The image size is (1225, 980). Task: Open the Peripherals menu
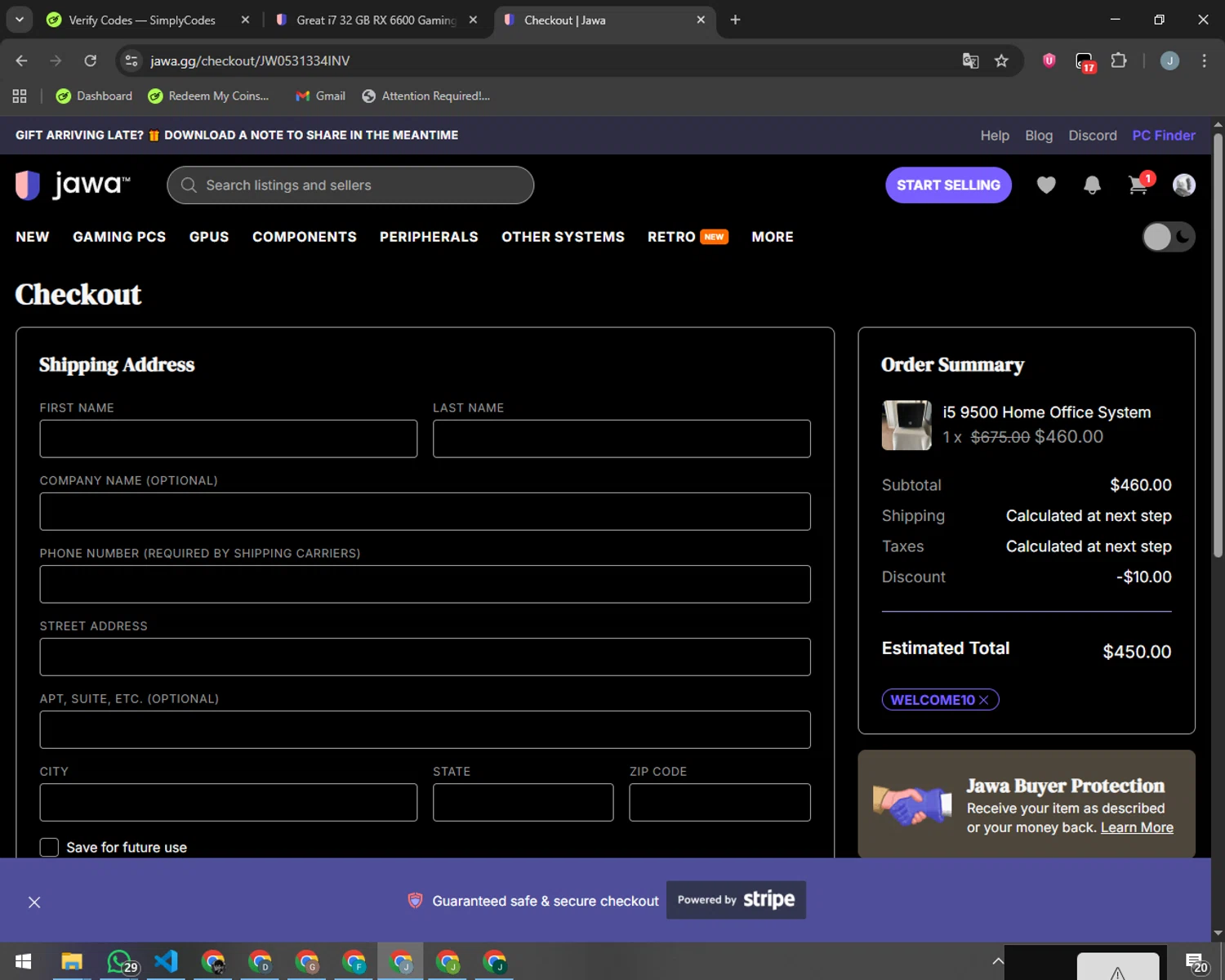(429, 237)
